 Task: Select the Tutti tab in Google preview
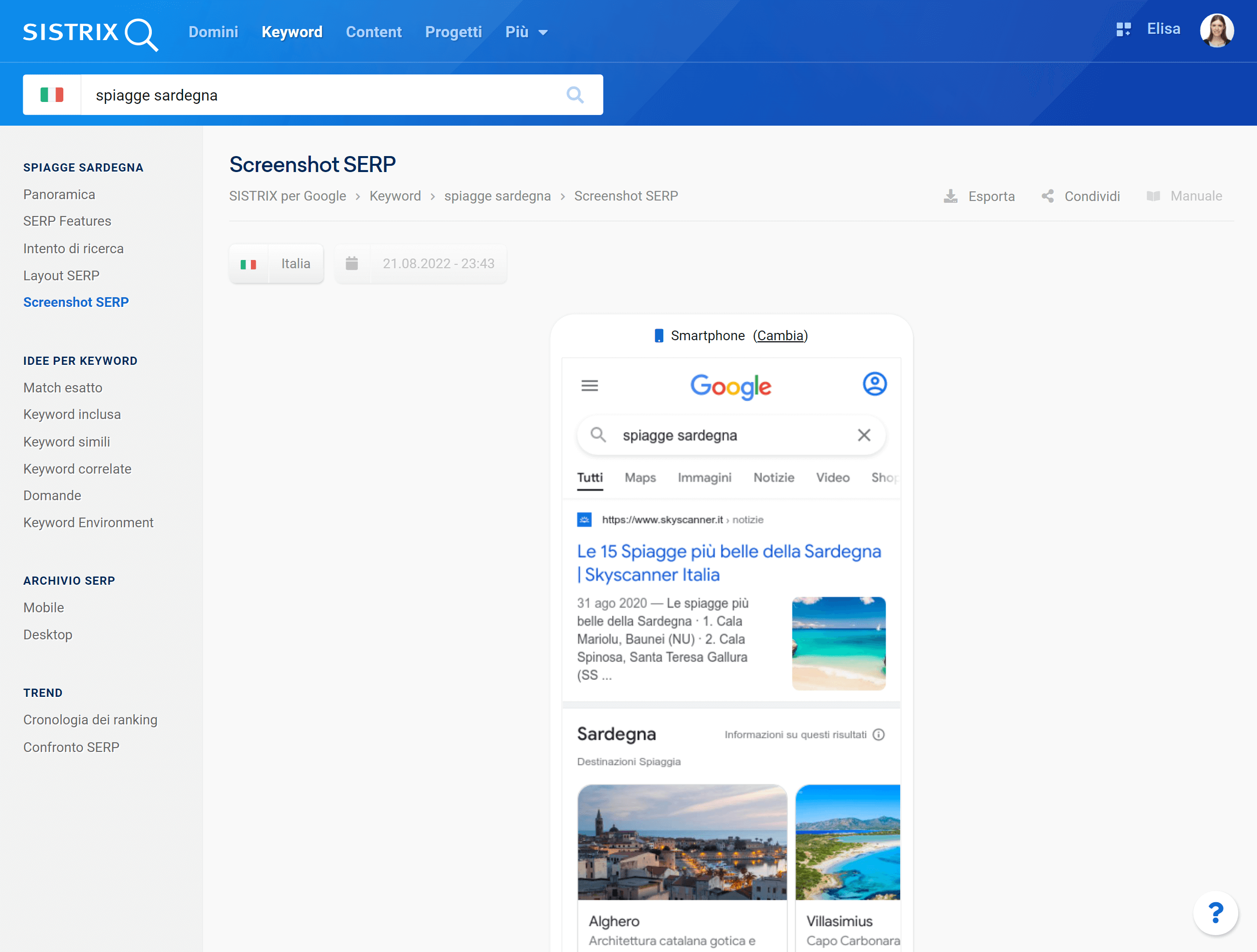[590, 478]
